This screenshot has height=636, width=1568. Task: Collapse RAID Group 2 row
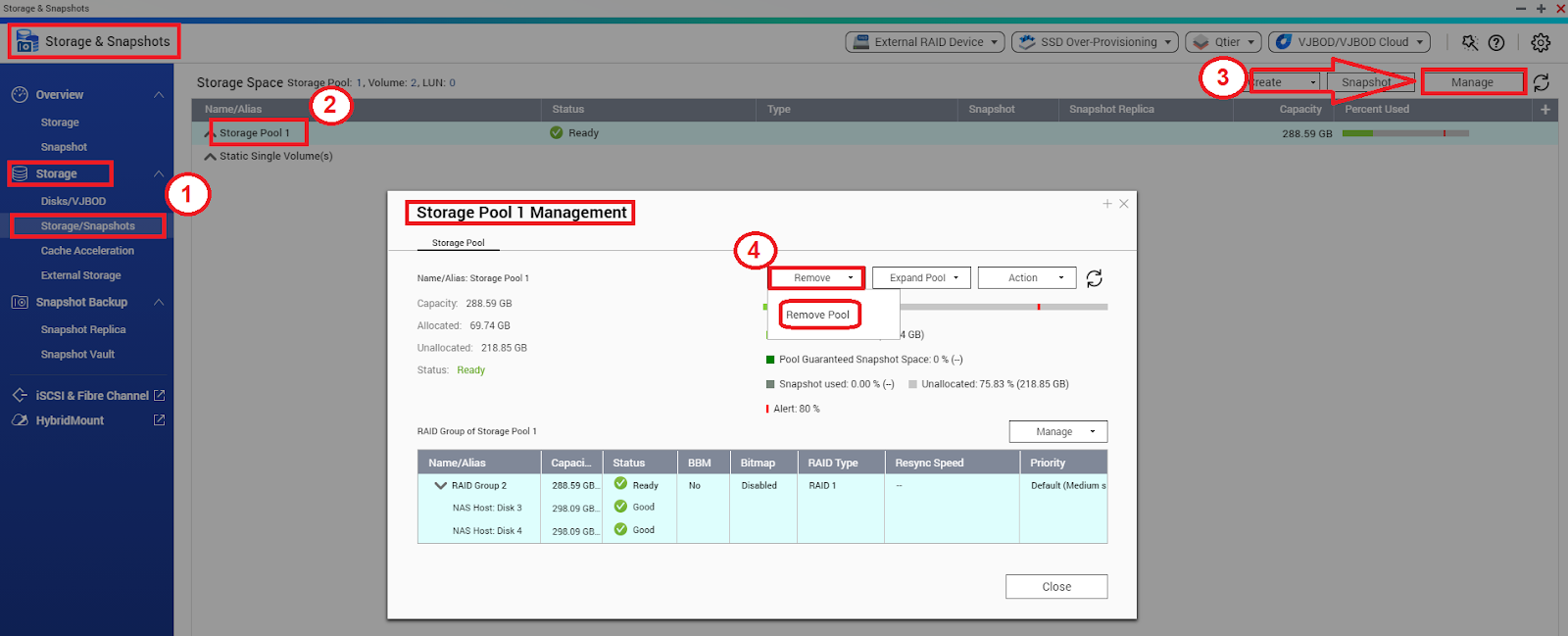tap(441, 486)
